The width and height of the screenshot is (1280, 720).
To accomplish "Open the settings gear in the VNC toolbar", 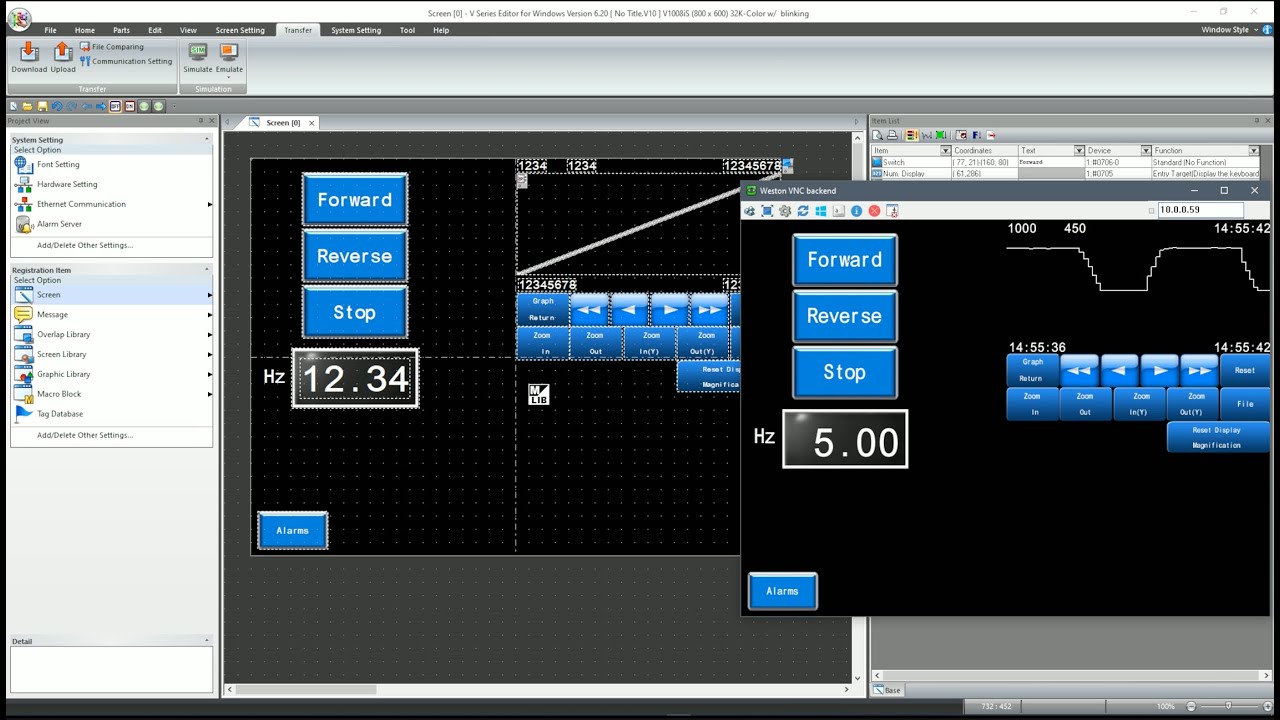I will (785, 210).
